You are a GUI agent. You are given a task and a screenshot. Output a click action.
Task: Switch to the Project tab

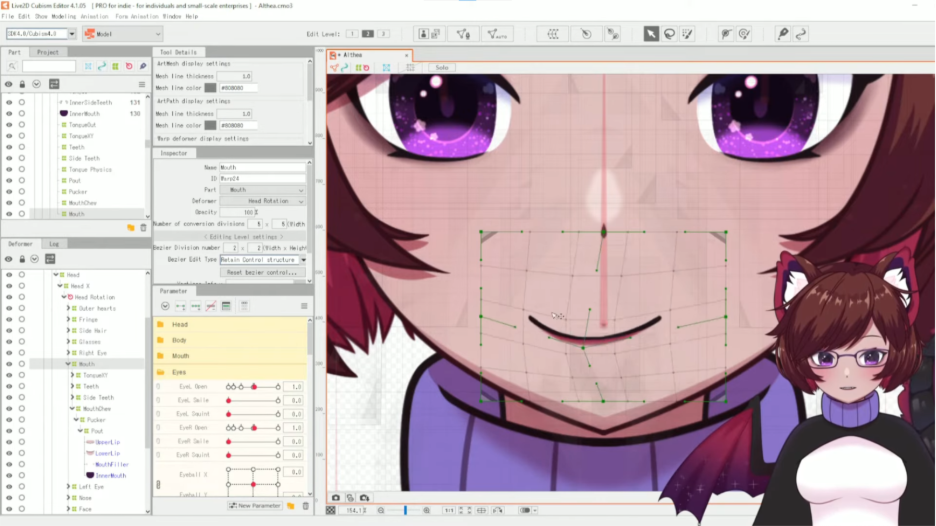click(47, 52)
